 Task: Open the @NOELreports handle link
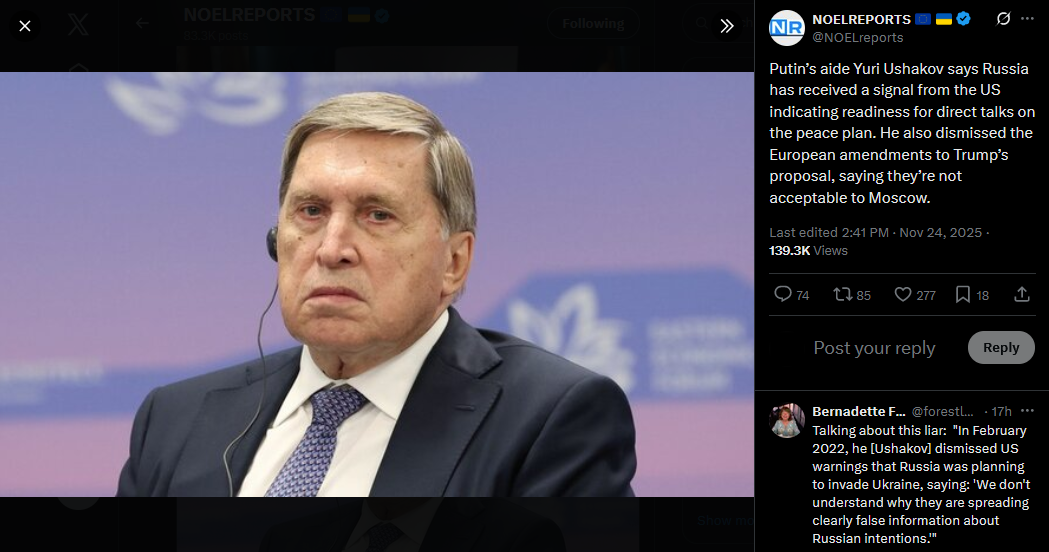pyautogui.click(x=858, y=37)
